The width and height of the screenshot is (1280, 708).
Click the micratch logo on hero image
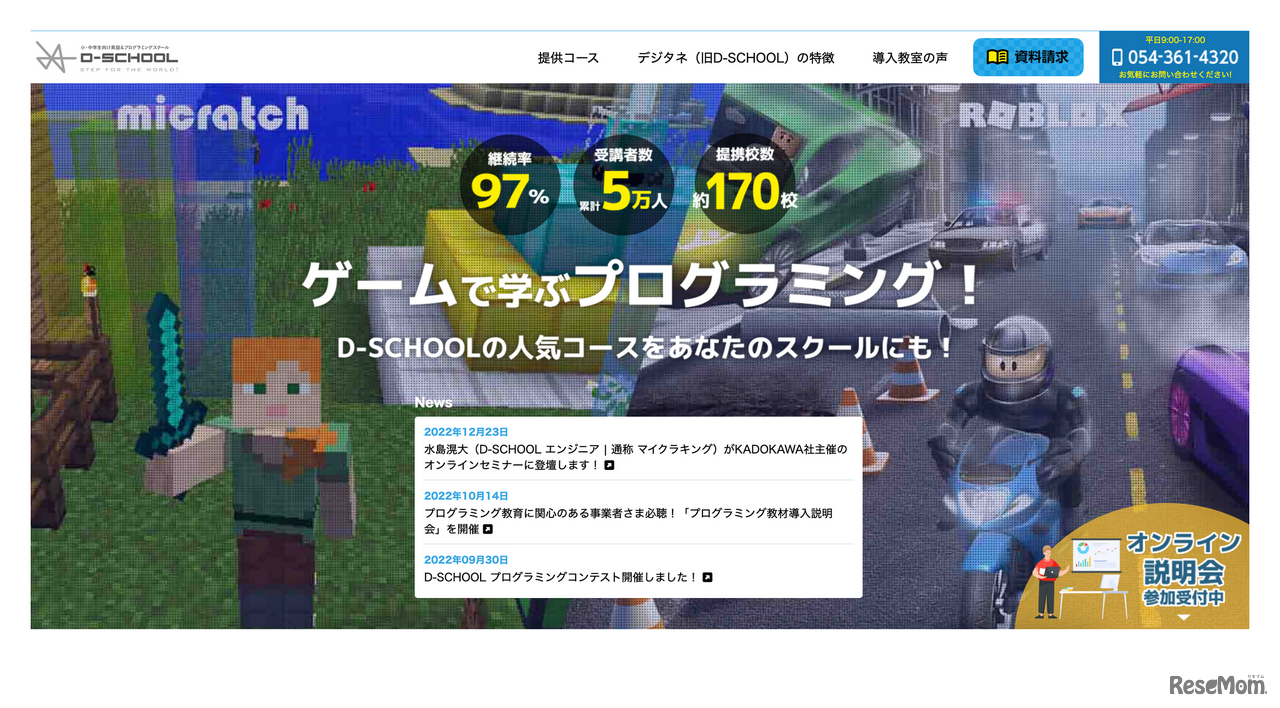(x=212, y=113)
